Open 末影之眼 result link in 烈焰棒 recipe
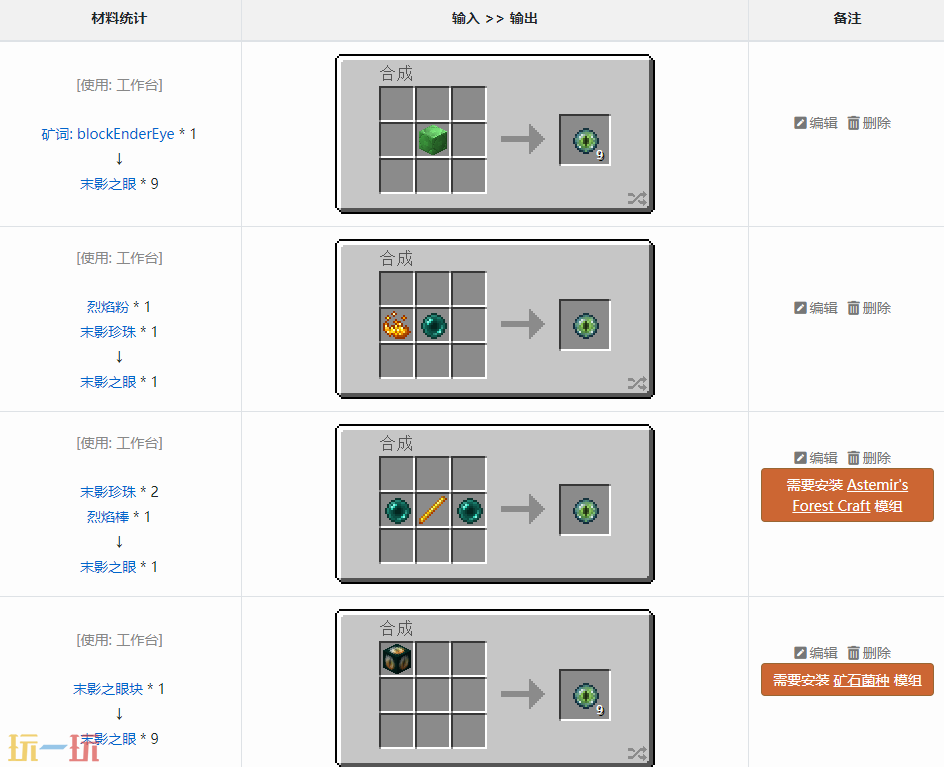Screen dimensions: 944x767 tap(108, 567)
